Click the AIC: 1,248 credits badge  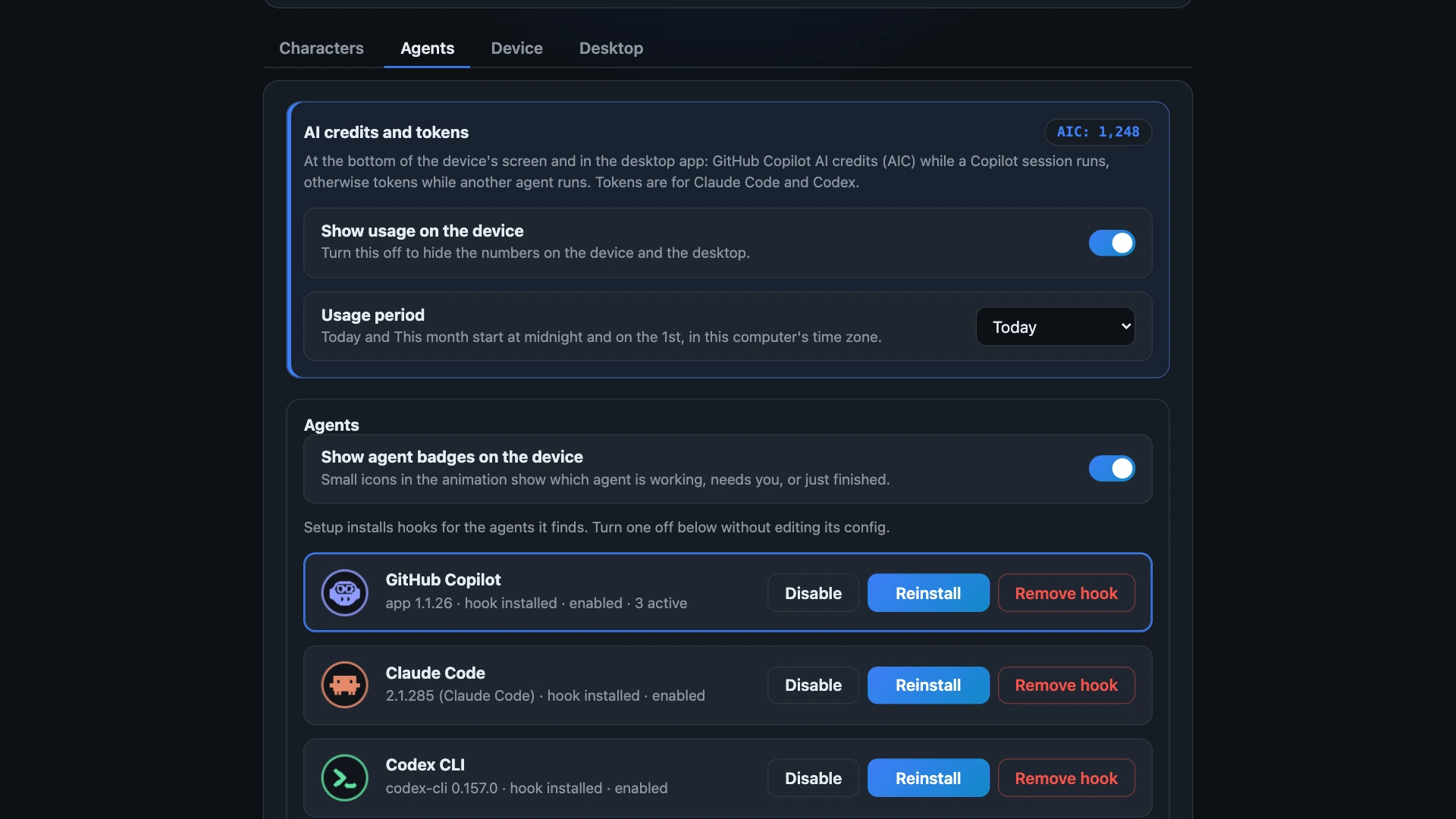pos(1098,132)
